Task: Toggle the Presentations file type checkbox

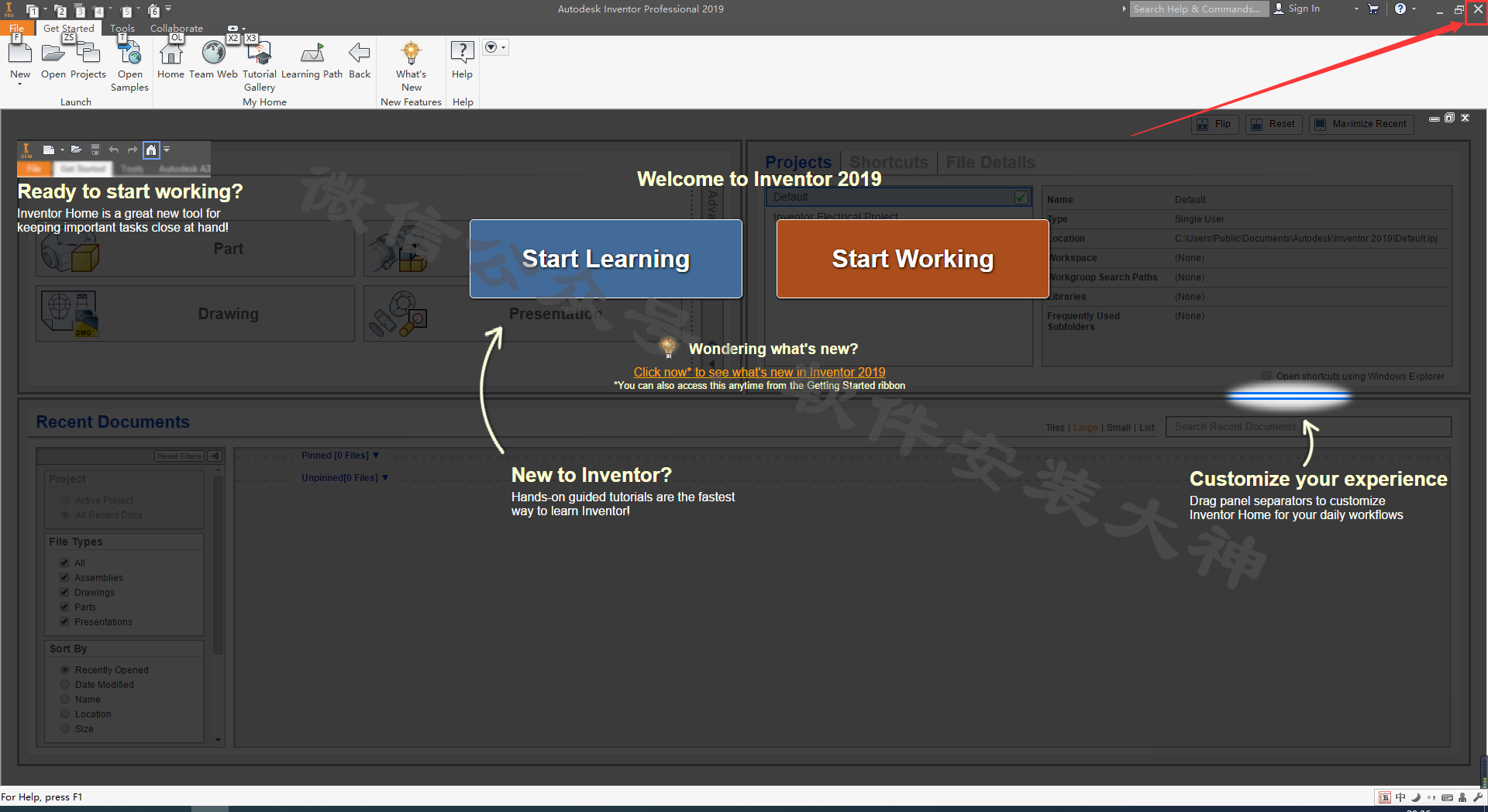Action: [64, 622]
